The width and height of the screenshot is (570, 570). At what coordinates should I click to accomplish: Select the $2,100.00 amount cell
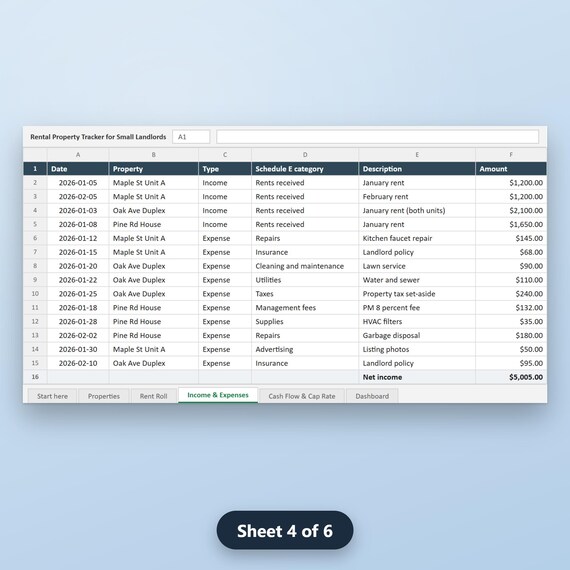click(511, 210)
